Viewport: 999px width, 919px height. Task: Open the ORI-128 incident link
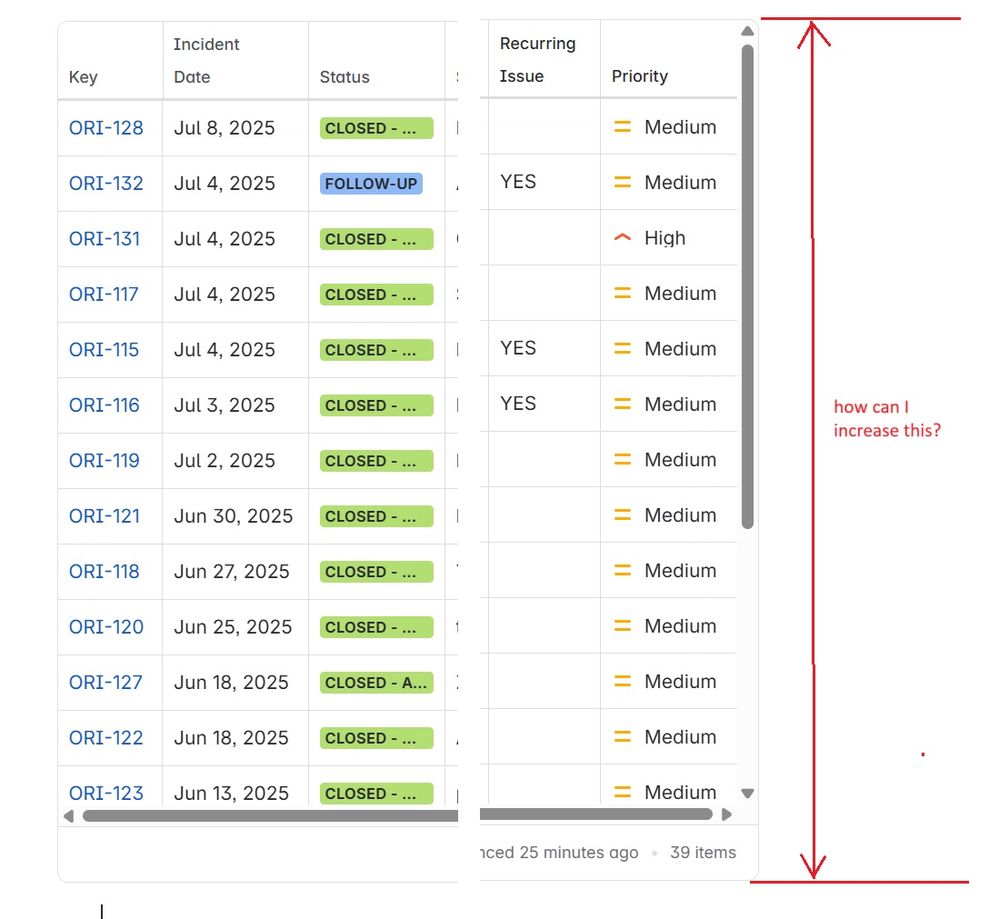pyautogui.click(x=105, y=128)
